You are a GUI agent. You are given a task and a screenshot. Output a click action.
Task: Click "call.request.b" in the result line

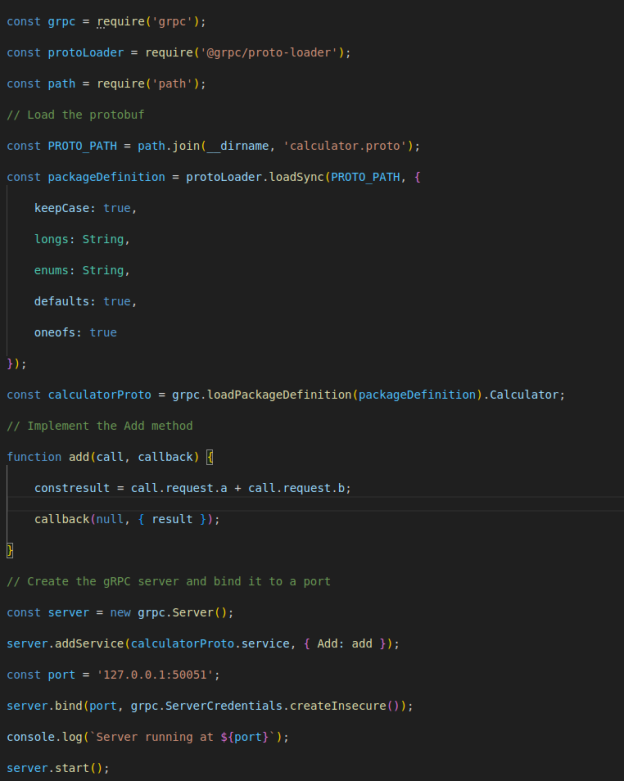[x=296, y=488]
